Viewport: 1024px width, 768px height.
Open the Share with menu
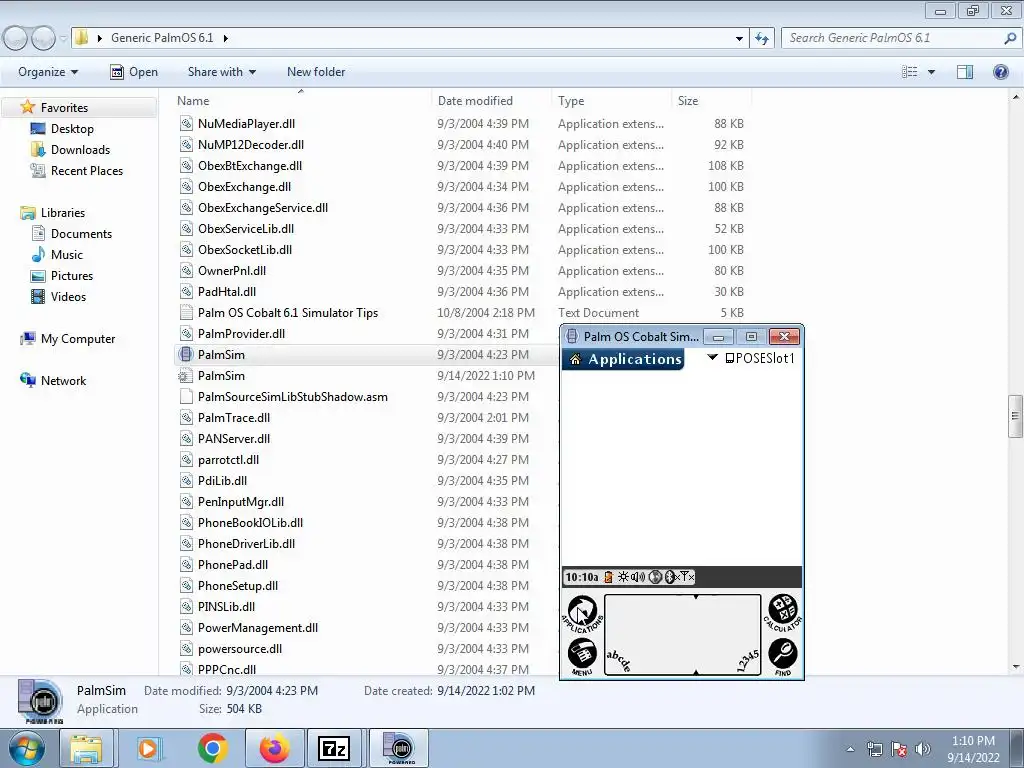221,72
